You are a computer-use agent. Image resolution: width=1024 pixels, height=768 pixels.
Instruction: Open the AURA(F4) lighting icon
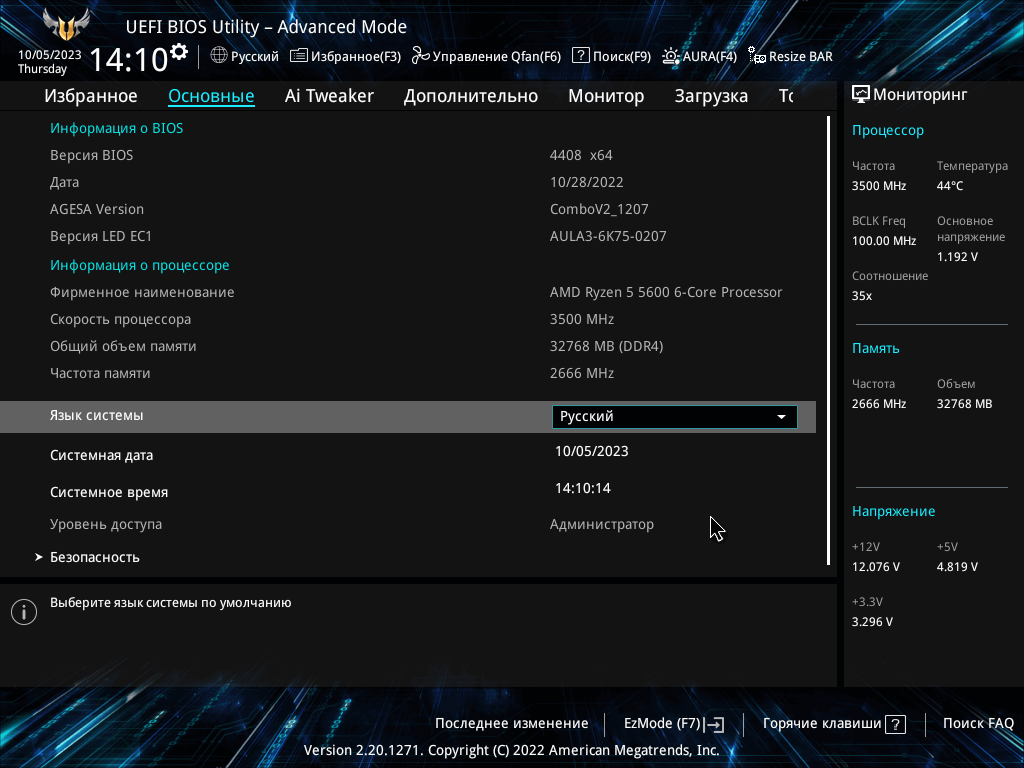click(671, 56)
